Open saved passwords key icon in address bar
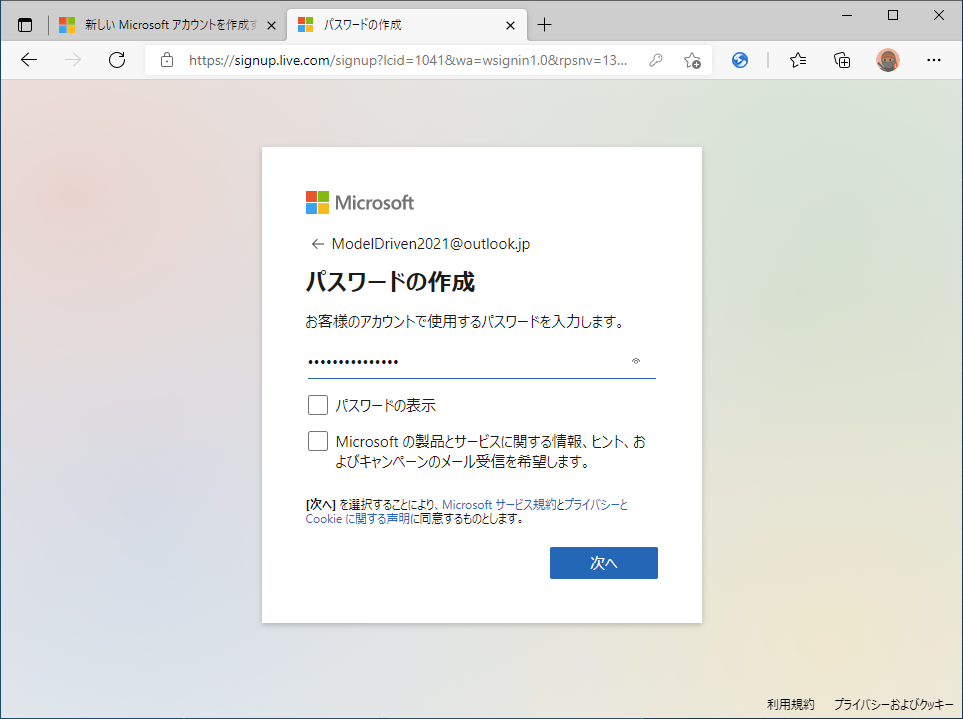The width and height of the screenshot is (963, 719). (x=656, y=60)
